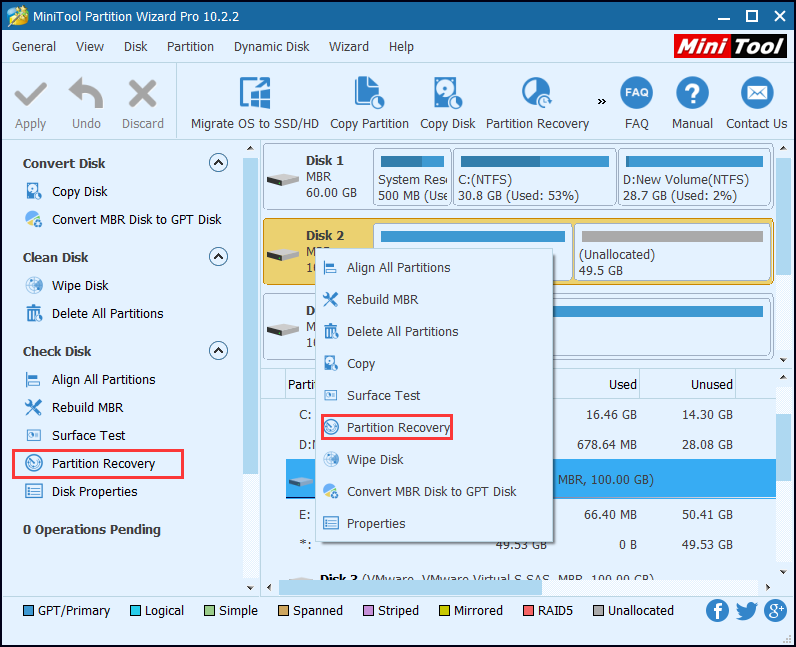
Task: Open the Wizard menu
Action: 349,47
